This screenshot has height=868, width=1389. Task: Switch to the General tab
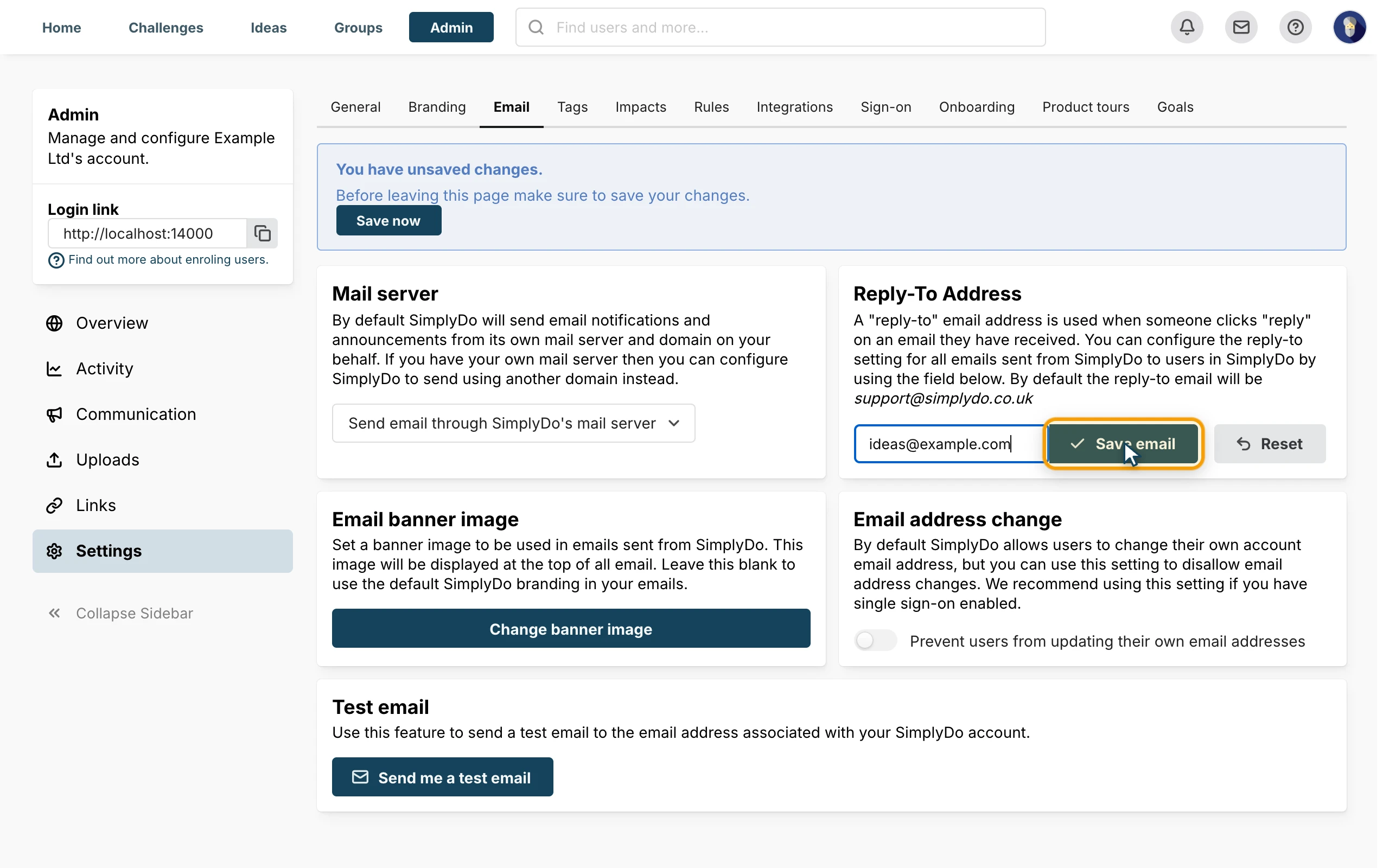click(355, 107)
